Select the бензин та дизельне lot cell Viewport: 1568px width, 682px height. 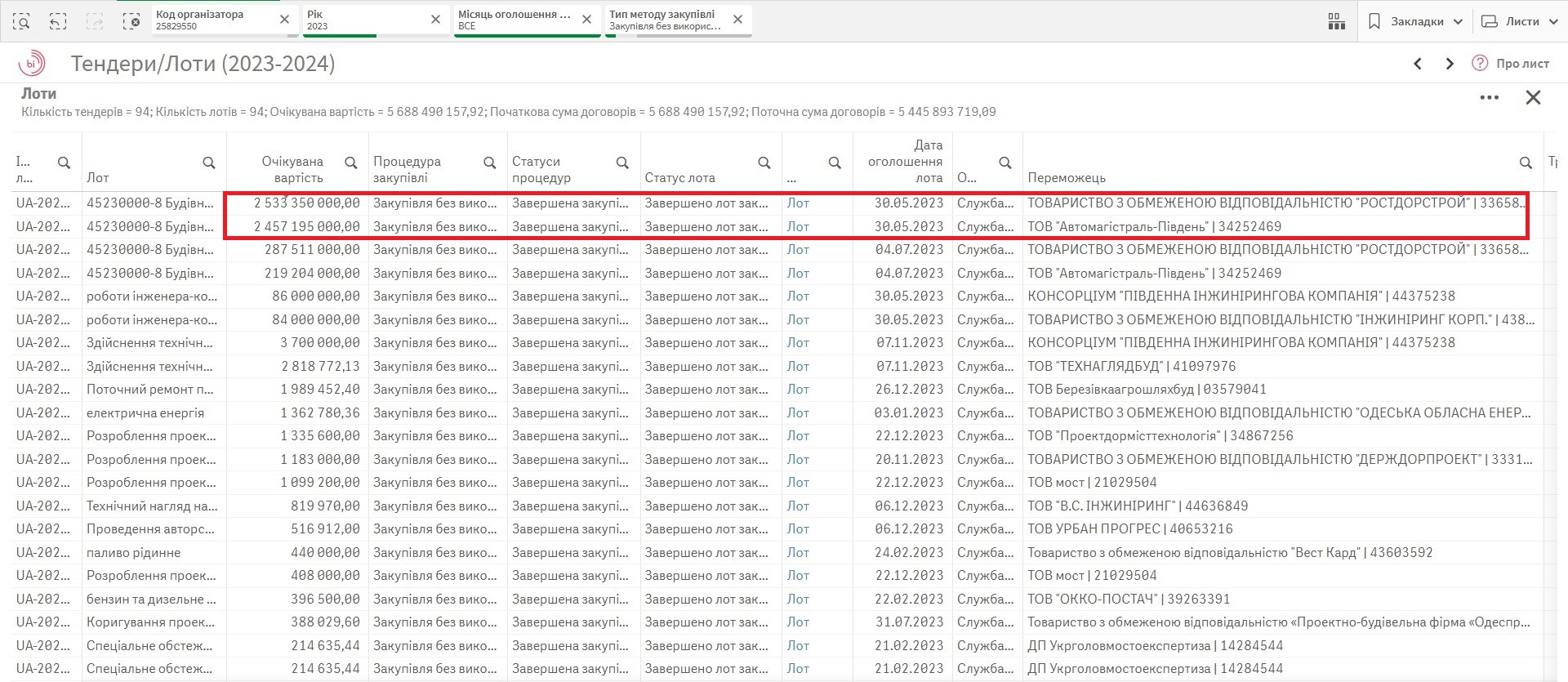coord(154,600)
